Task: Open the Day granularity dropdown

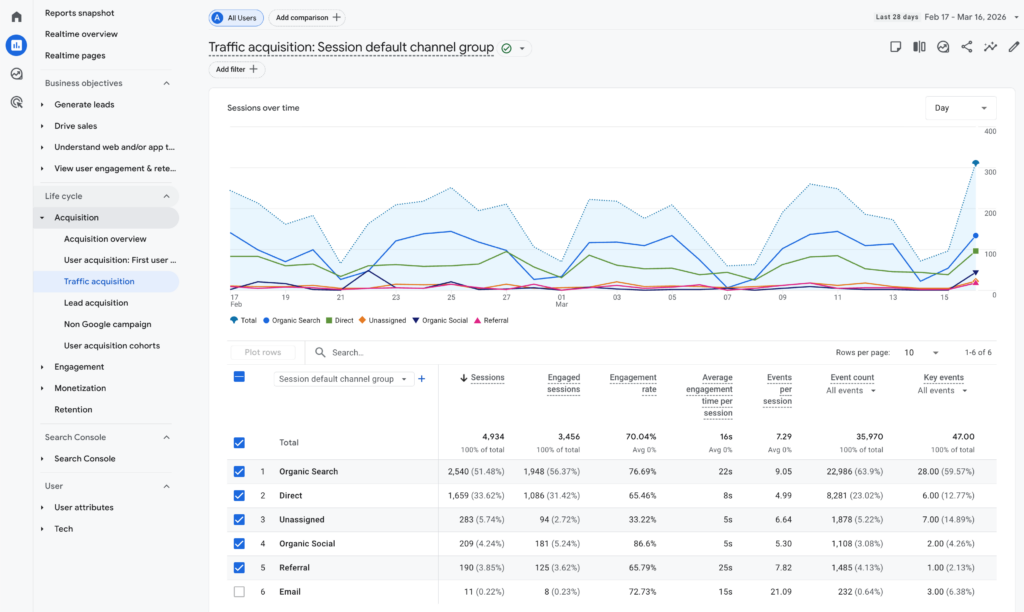Action: point(959,107)
